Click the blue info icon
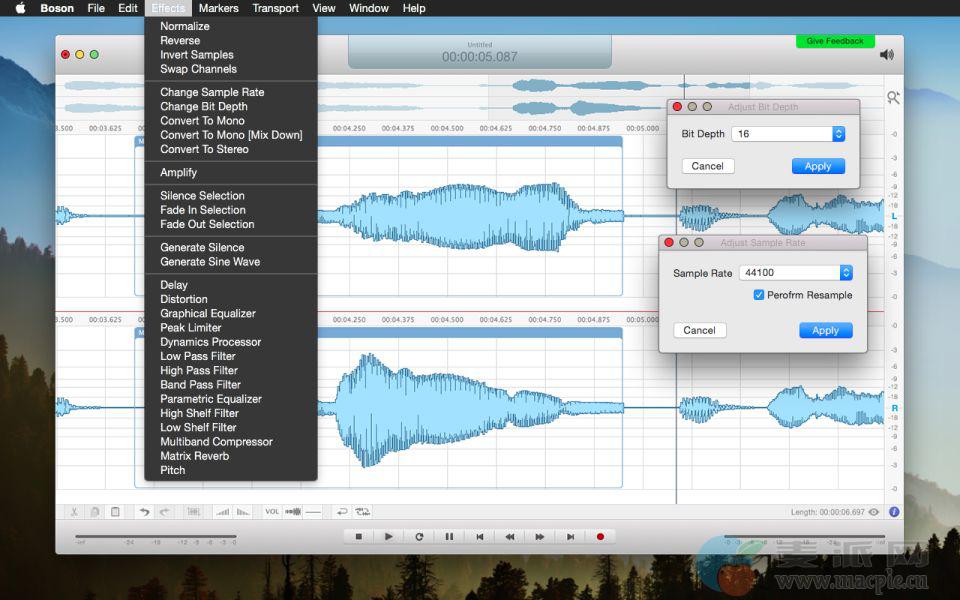The image size is (960, 600). coord(893,512)
